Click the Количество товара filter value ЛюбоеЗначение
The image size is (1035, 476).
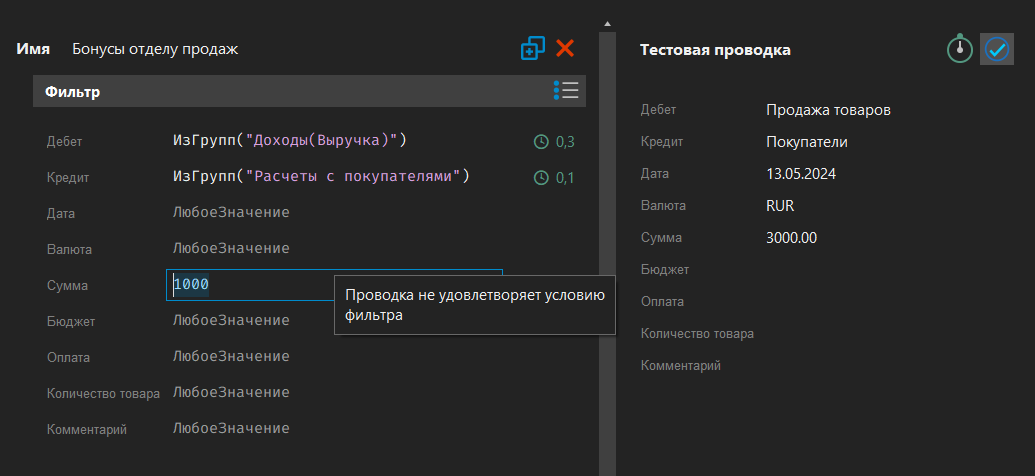click(x=231, y=392)
